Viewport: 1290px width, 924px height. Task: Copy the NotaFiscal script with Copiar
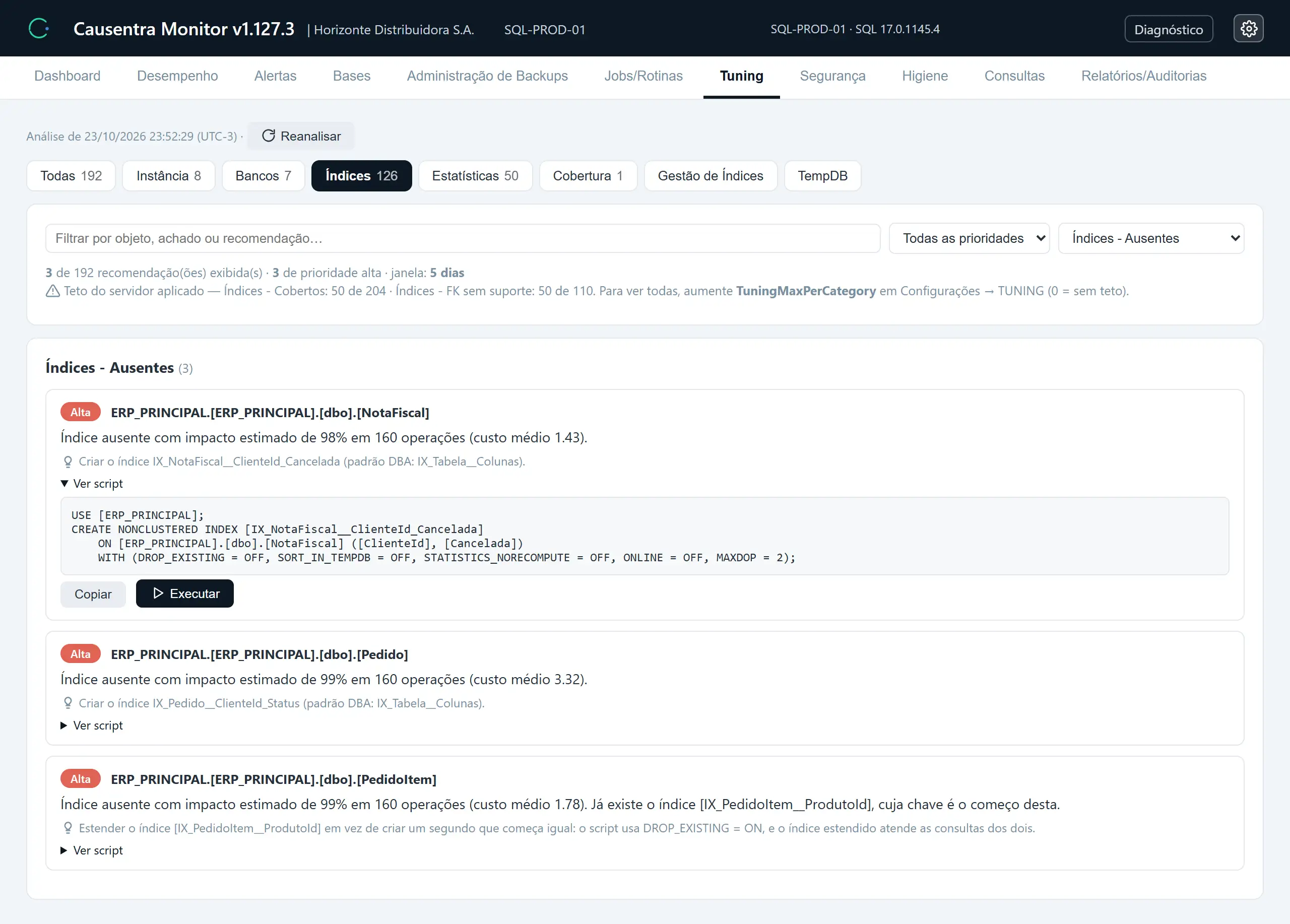[x=93, y=594]
